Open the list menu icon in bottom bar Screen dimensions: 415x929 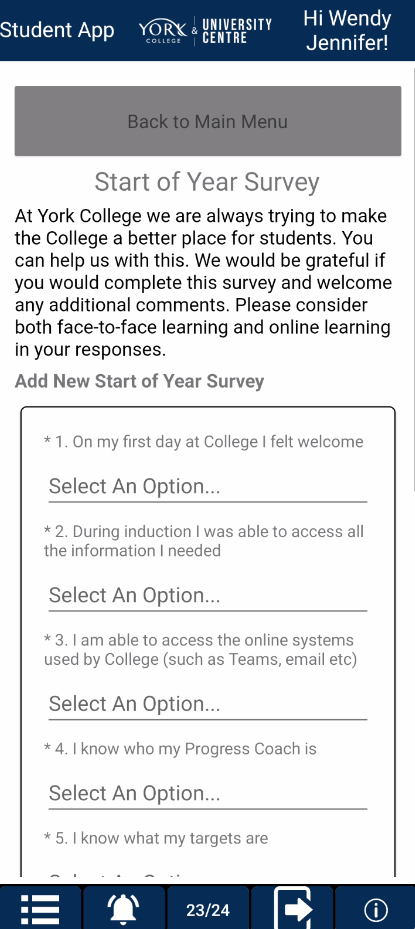tap(40, 908)
